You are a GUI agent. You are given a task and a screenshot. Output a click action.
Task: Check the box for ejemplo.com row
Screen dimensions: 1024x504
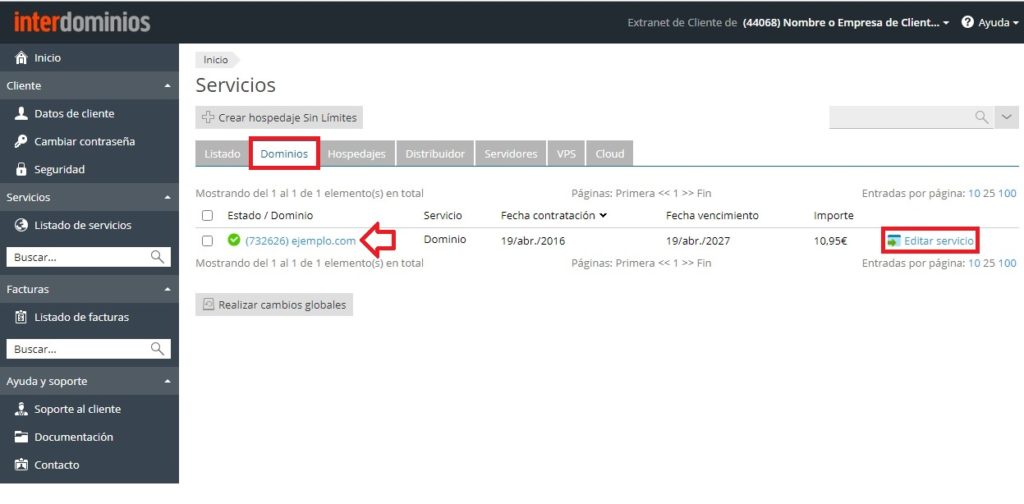[208, 241]
